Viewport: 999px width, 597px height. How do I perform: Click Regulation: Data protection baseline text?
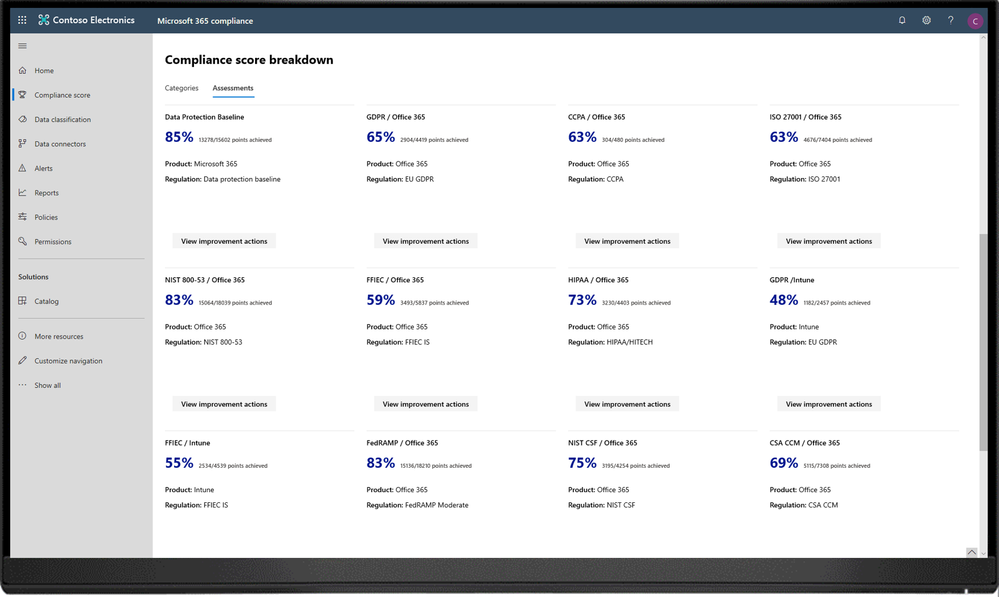222,180
